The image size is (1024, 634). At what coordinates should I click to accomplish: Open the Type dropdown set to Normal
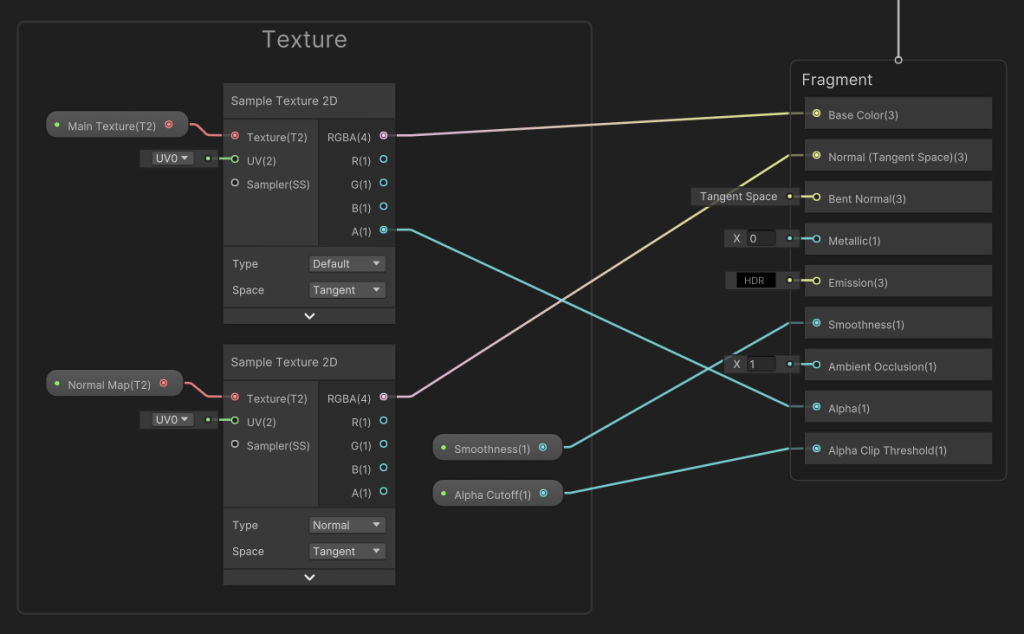click(347, 525)
